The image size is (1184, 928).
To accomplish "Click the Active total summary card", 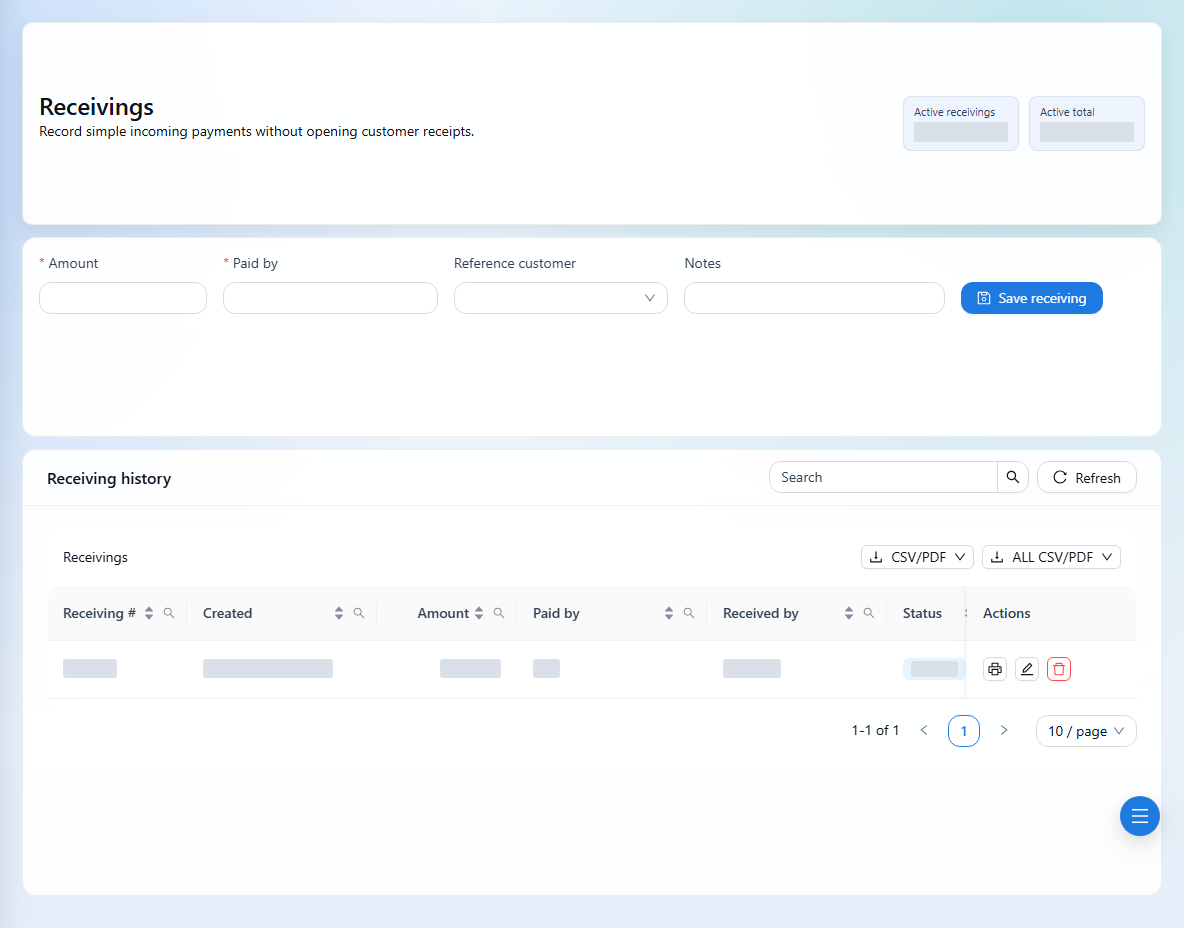I will click(x=1087, y=123).
